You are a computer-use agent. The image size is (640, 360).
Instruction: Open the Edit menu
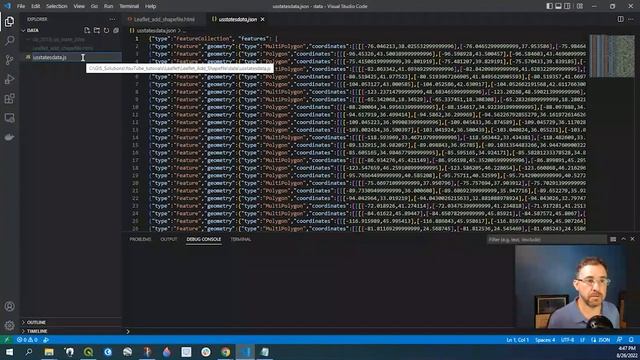(x=36, y=6)
